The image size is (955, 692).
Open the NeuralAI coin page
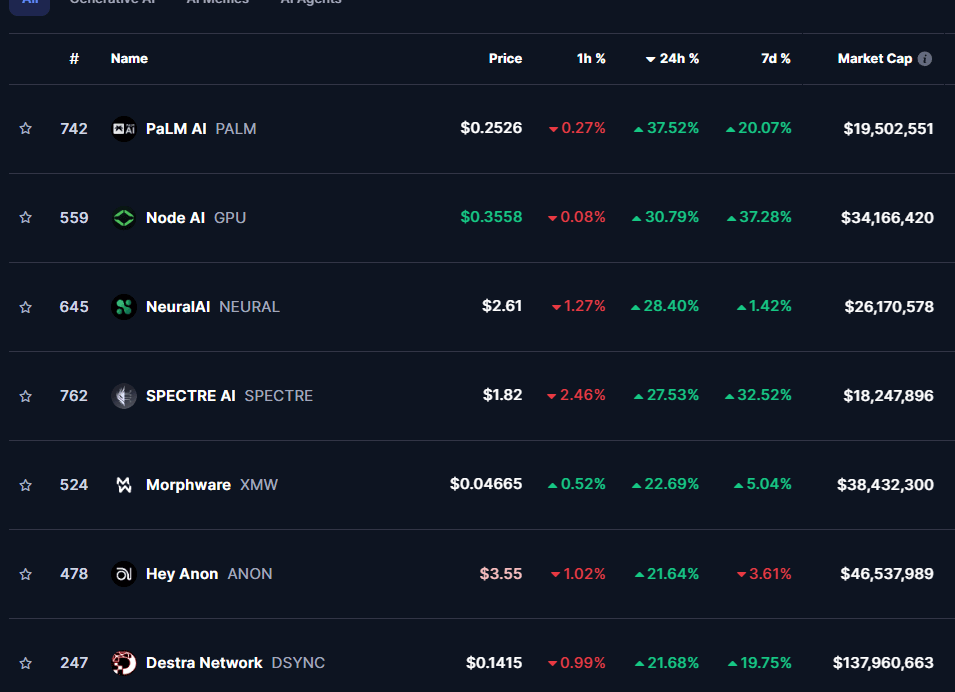pos(178,307)
